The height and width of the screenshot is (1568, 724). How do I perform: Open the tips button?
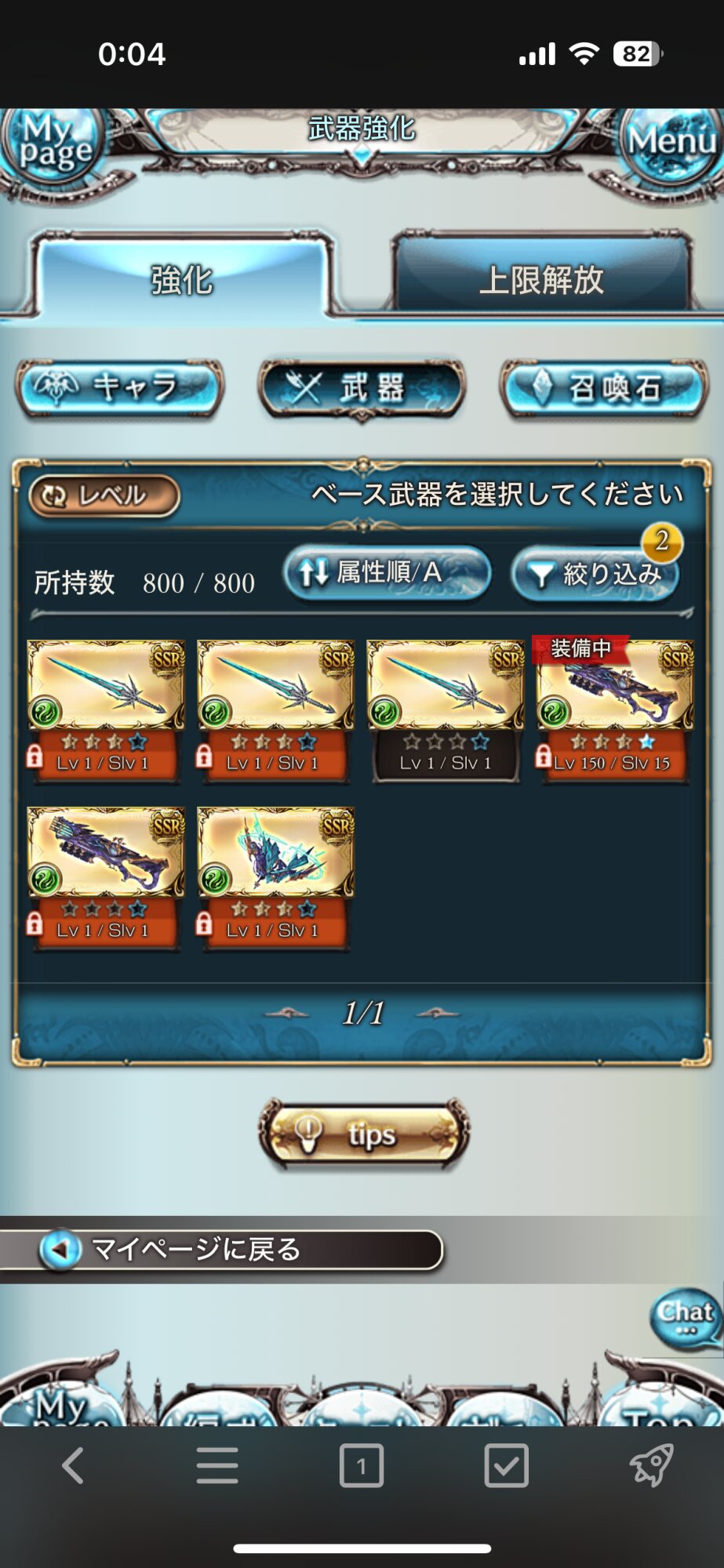(364, 1134)
